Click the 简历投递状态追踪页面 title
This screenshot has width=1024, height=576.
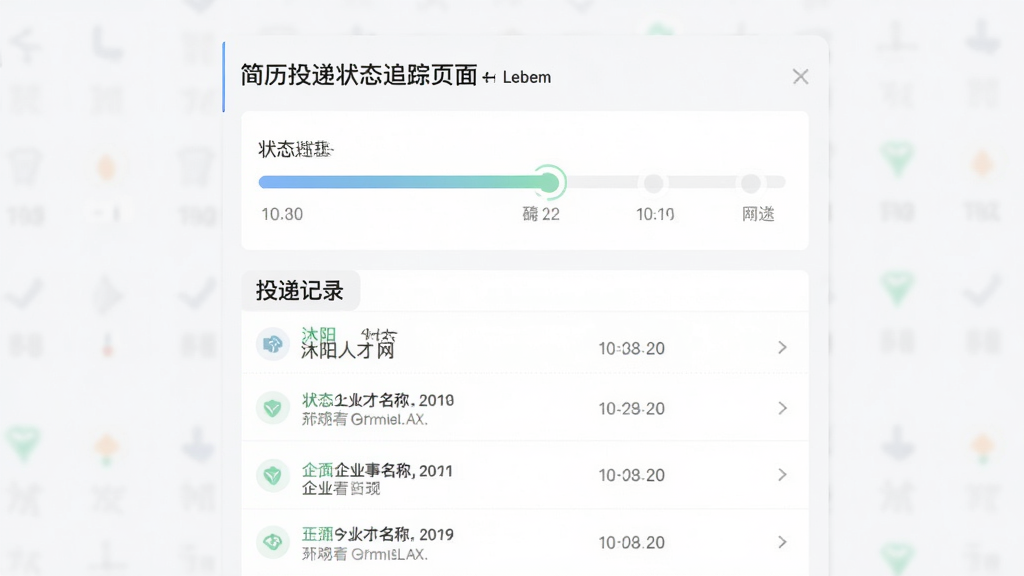tap(359, 75)
